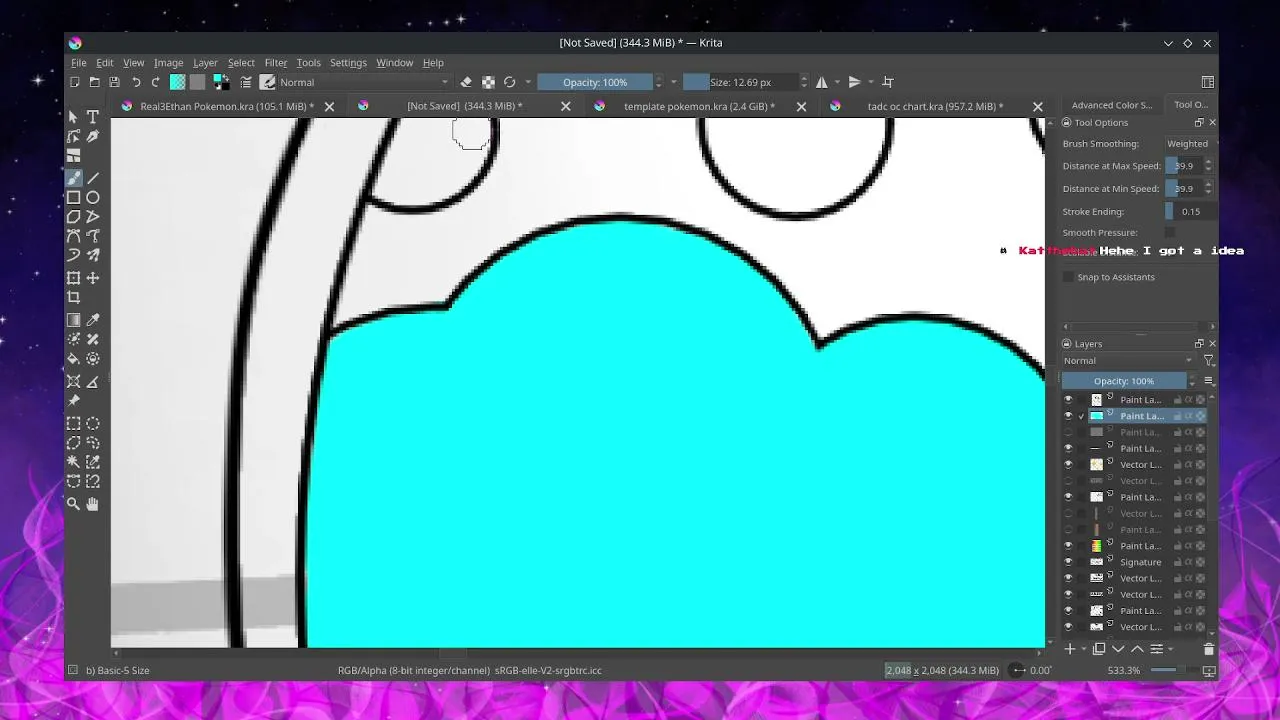Open the Advanced Color Selector docker tab
Screen dimensions: 1280x720
pos(1111,105)
